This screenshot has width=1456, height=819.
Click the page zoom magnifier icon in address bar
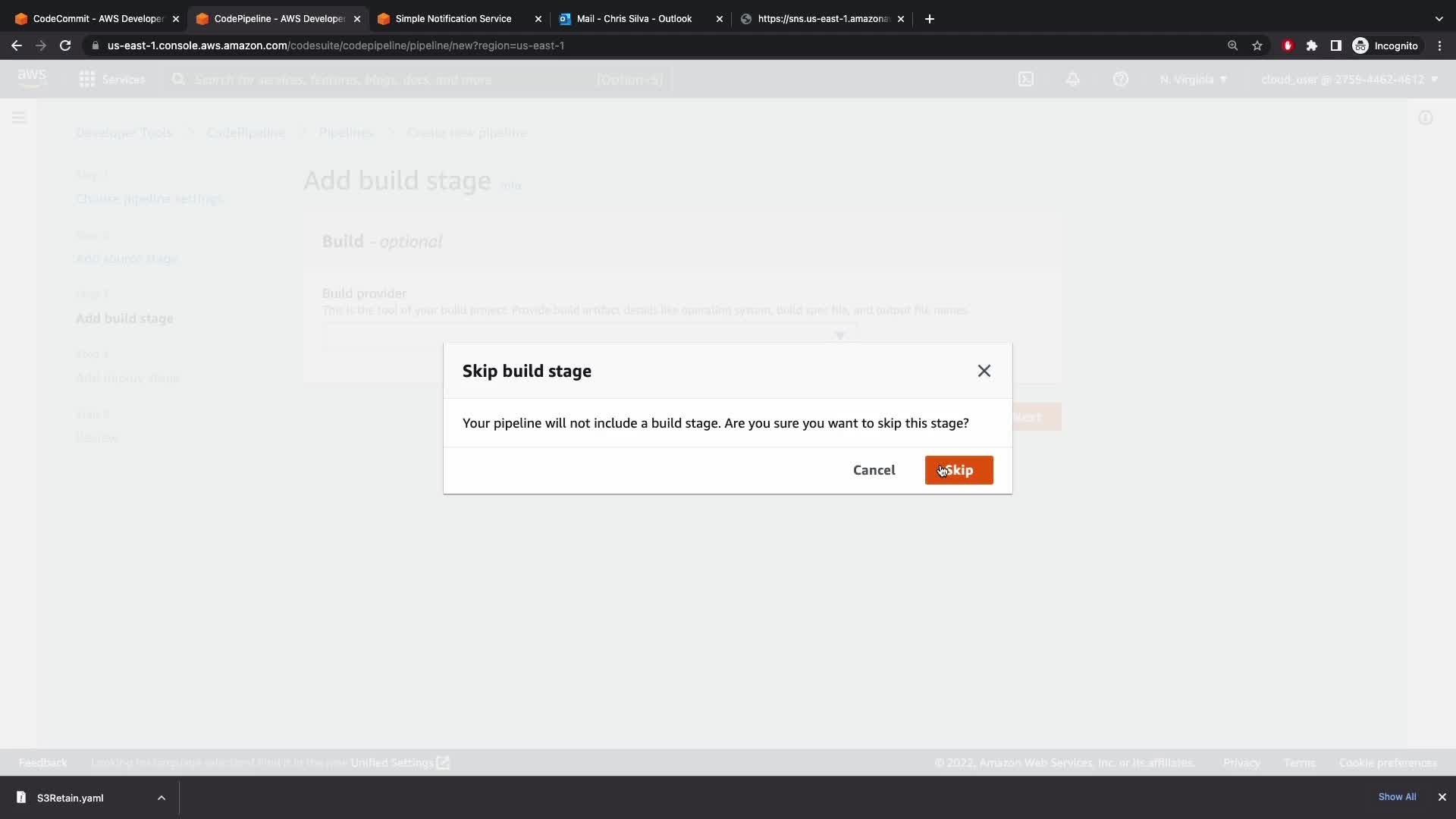tap(1232, 45)
